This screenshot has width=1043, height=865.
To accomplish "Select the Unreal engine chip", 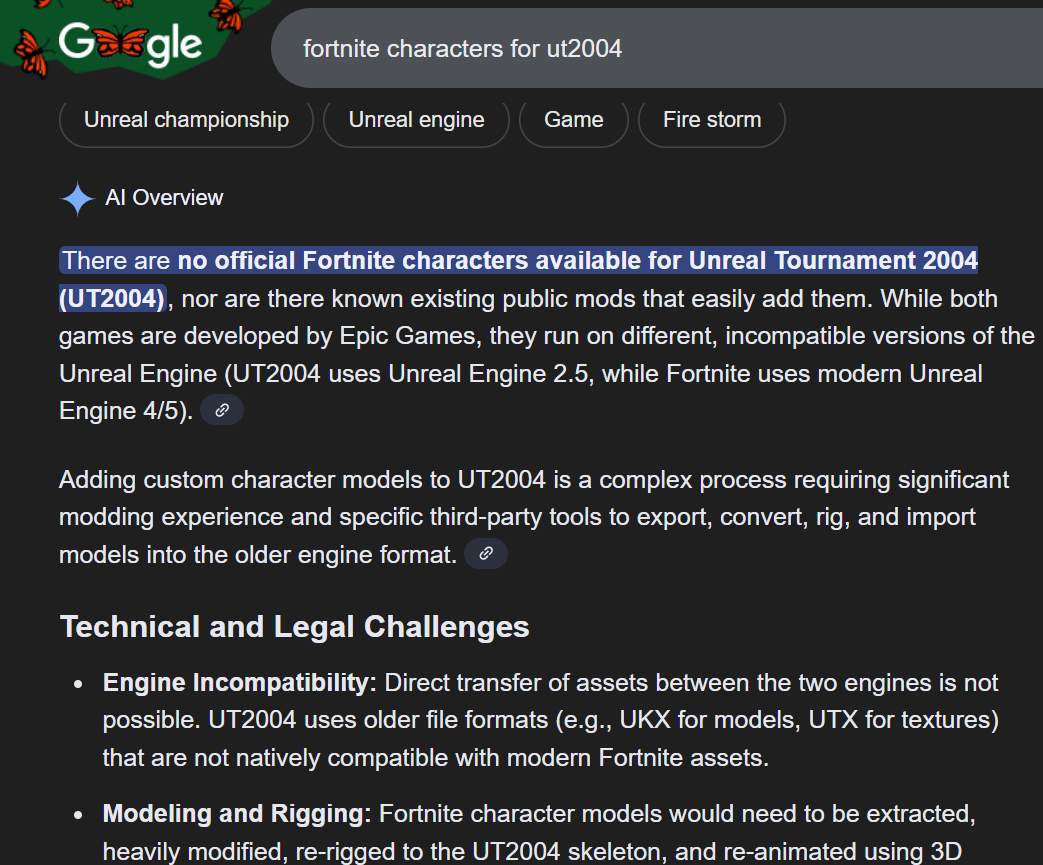I will point(416,120).
